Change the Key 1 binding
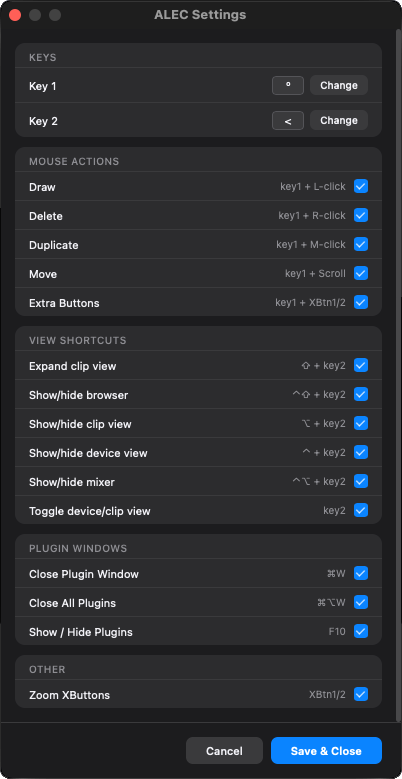 pos(339,85)
